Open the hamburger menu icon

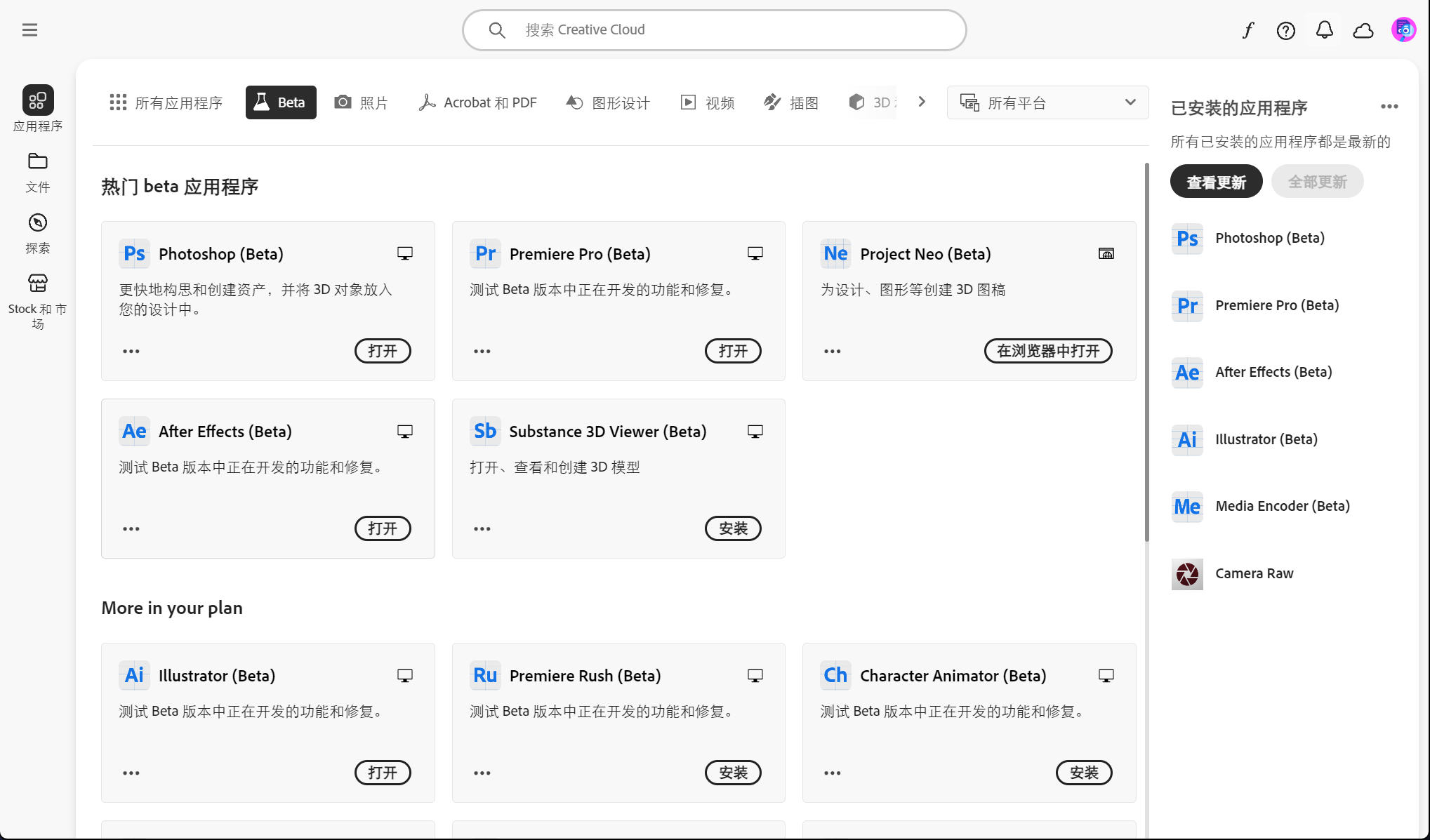[x=29, y=29]
